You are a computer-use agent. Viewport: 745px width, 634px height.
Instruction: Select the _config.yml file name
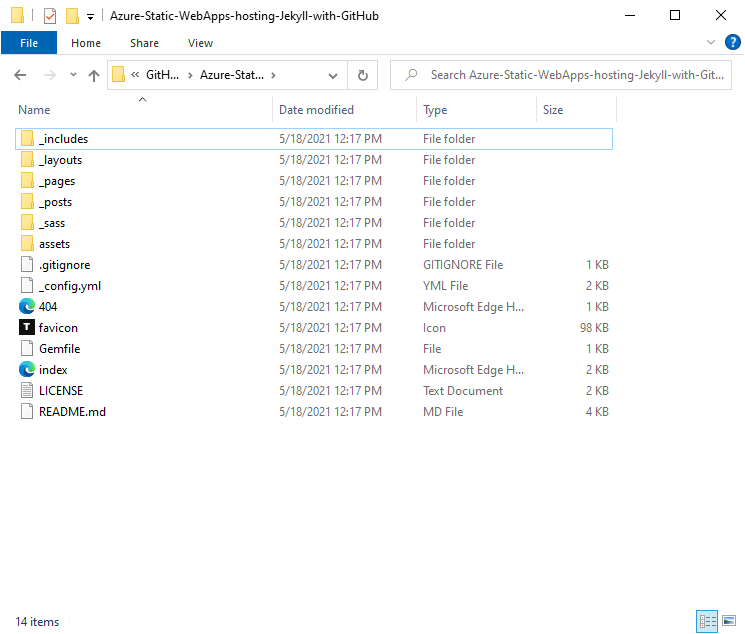click(70, 286)
